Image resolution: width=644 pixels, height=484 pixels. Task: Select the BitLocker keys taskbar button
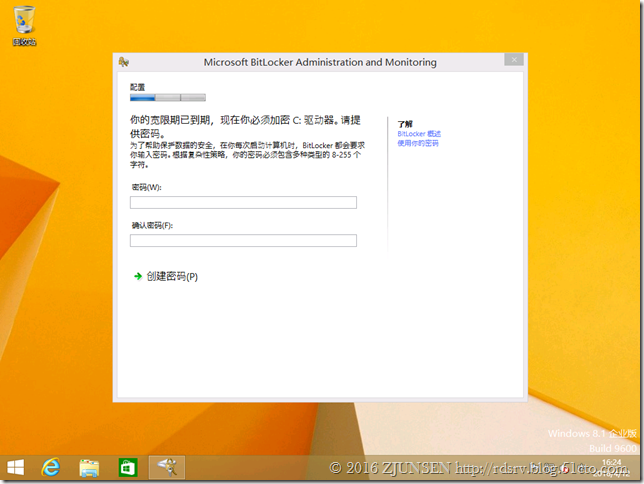click(x=167, y=467)
